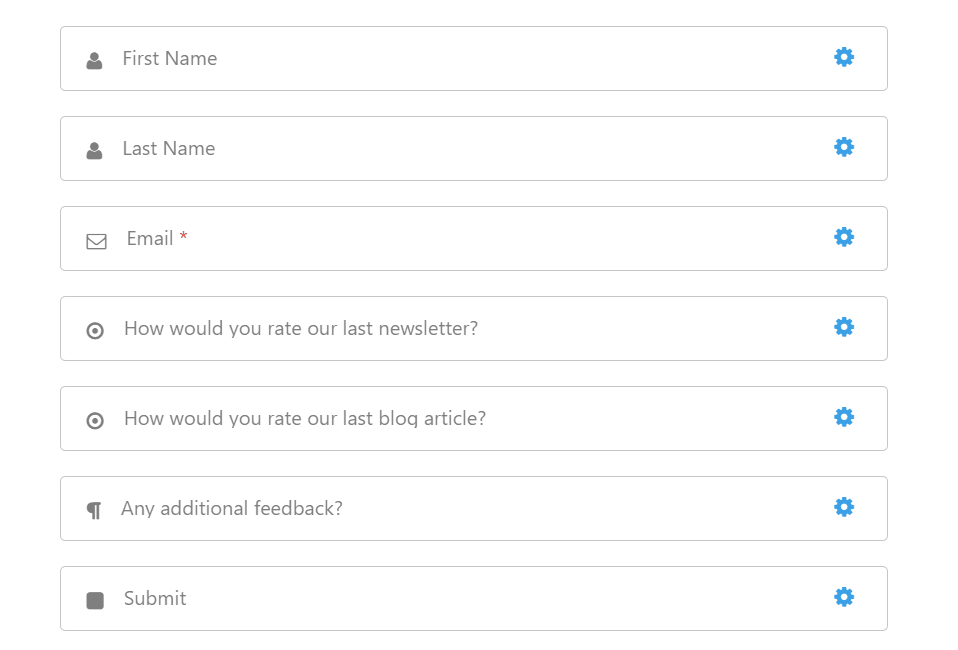Open settings gear for Email field
958x650 pixels.
click(844, 237)
